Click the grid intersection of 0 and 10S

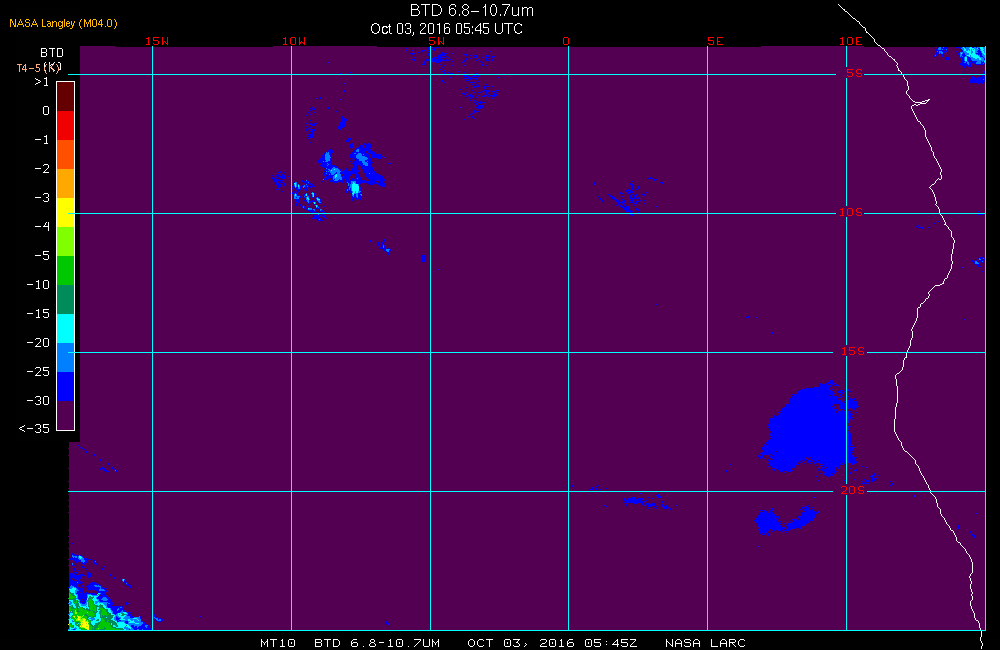pyautogui.click(x=568, y=213)
